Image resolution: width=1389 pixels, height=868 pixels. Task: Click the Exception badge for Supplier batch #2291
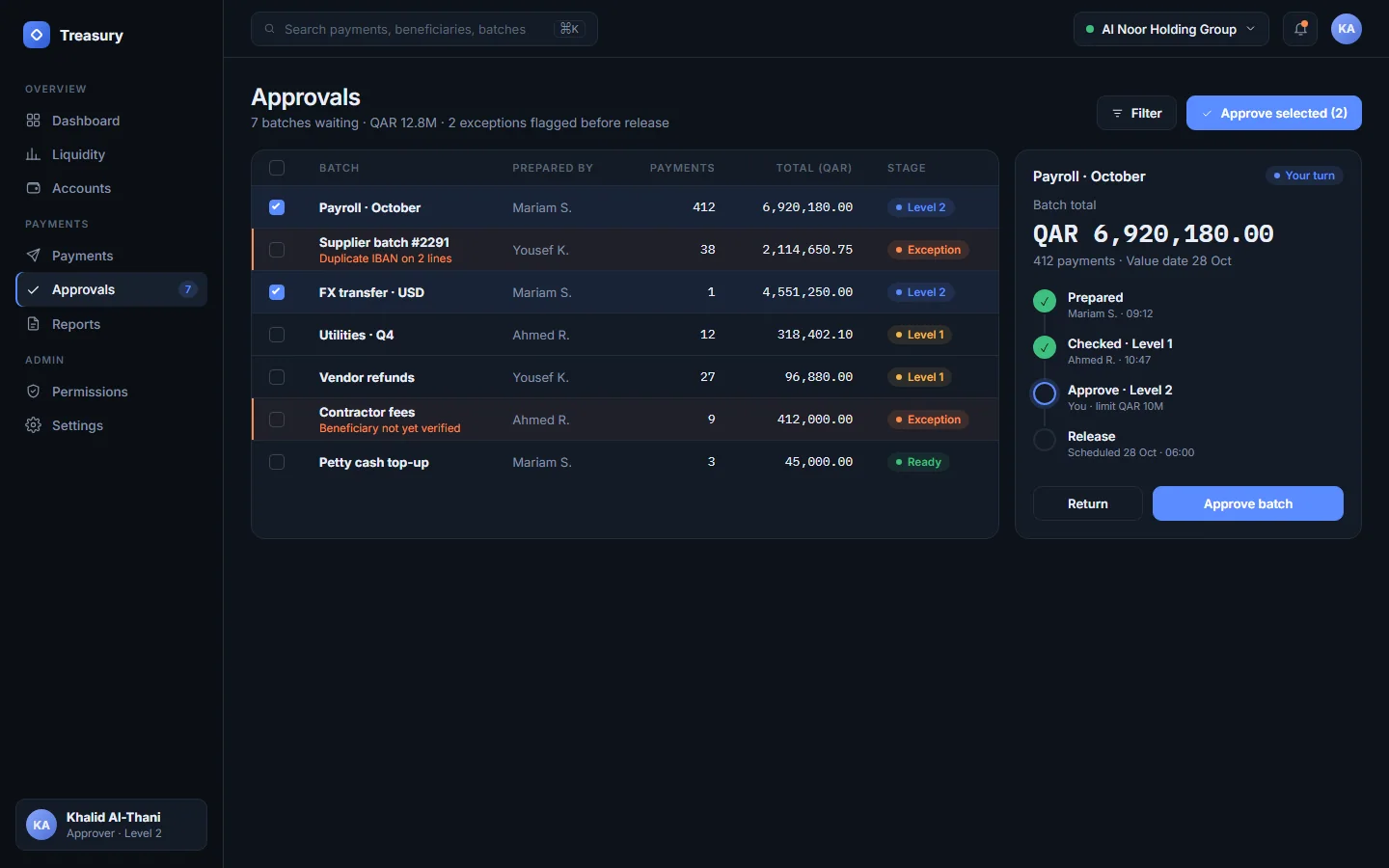928,250
